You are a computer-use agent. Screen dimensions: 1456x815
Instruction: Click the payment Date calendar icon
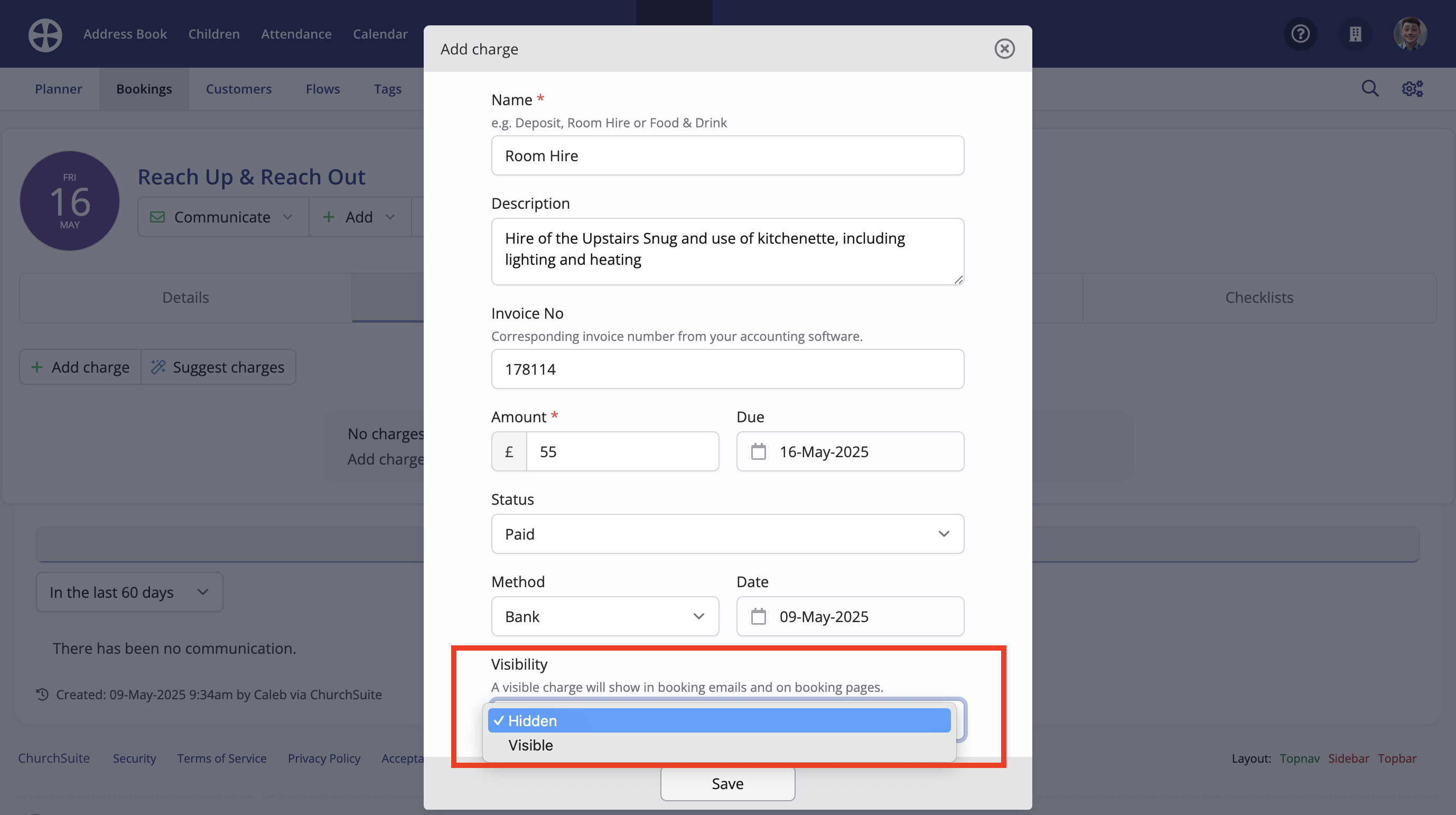coord(759,616)
